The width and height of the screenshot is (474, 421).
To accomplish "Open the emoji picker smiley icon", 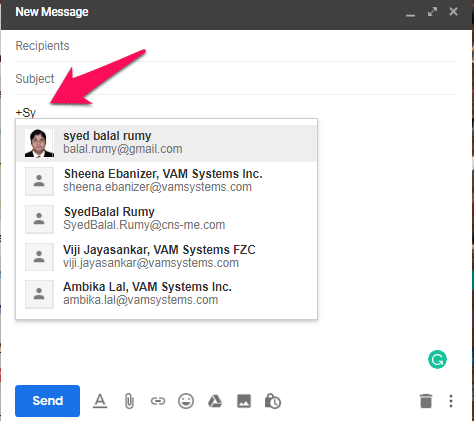I will click(x=186, y=401).
